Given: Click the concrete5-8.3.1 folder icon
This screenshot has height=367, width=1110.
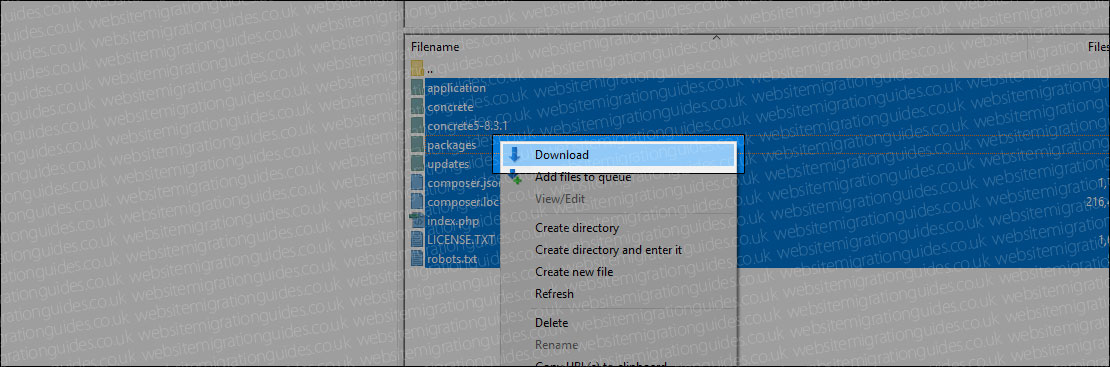Looking at the screenshot, I should tap(417, 126).
